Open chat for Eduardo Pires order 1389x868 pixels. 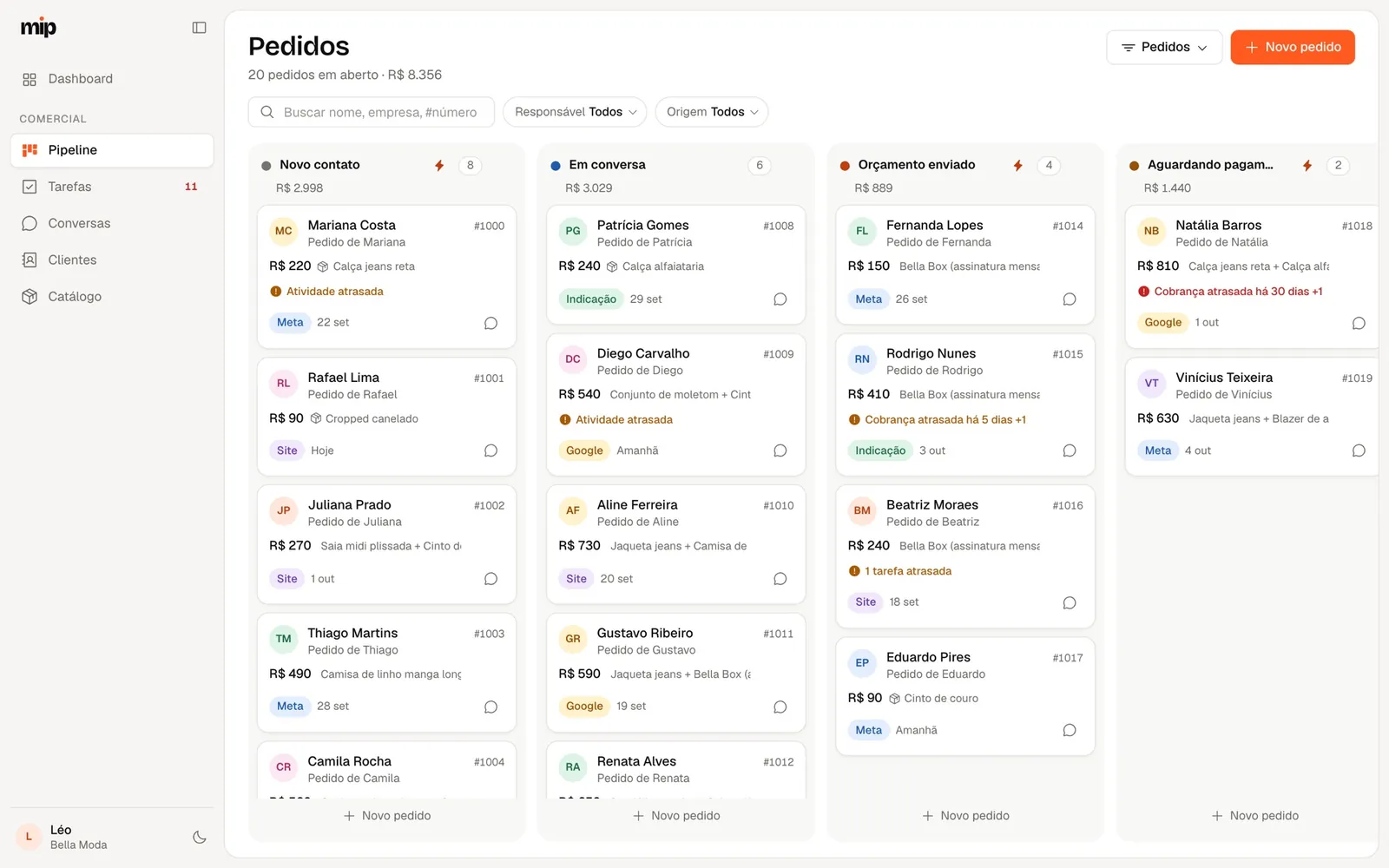(x=1070, y=730)
